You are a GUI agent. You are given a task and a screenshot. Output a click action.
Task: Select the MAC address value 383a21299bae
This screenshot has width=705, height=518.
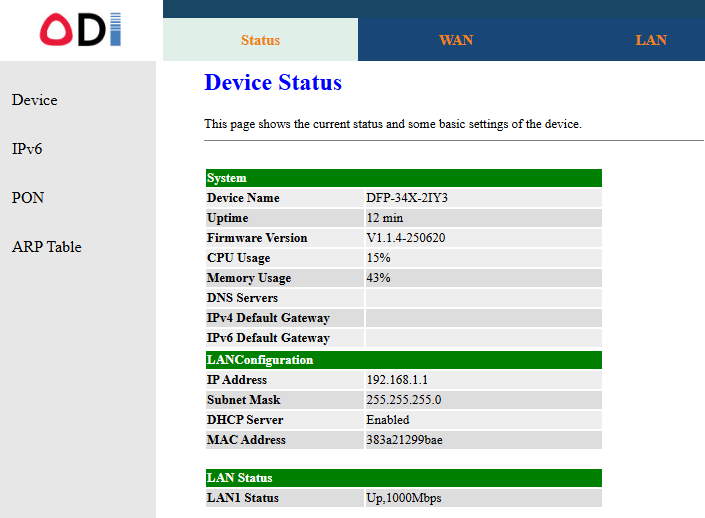[x=406, y=440]
